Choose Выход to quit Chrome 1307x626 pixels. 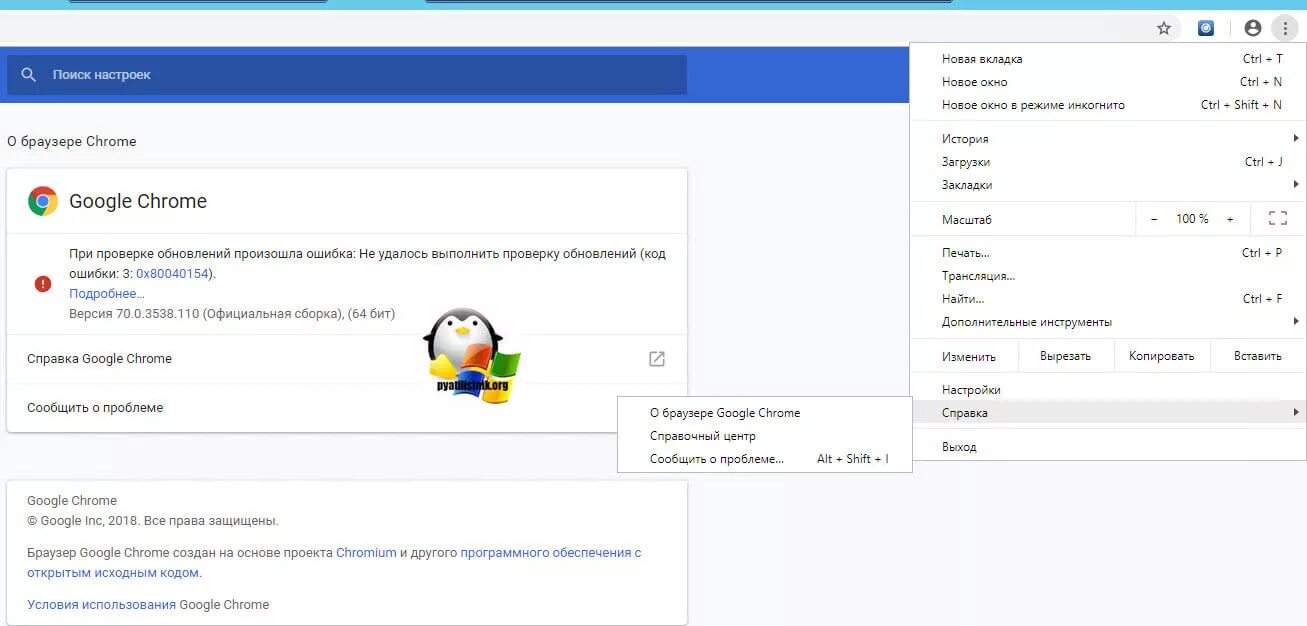(1108, 447)
